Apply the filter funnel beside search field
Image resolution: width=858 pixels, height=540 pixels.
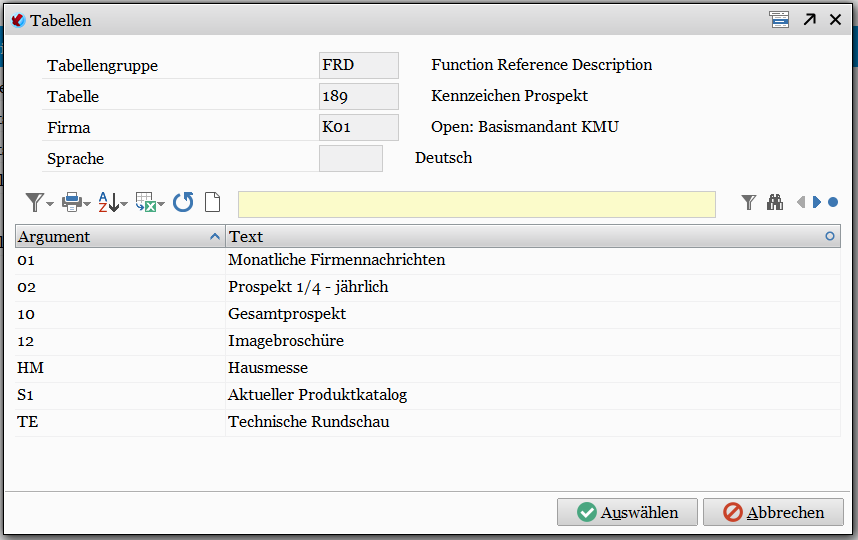coord(749,202)
